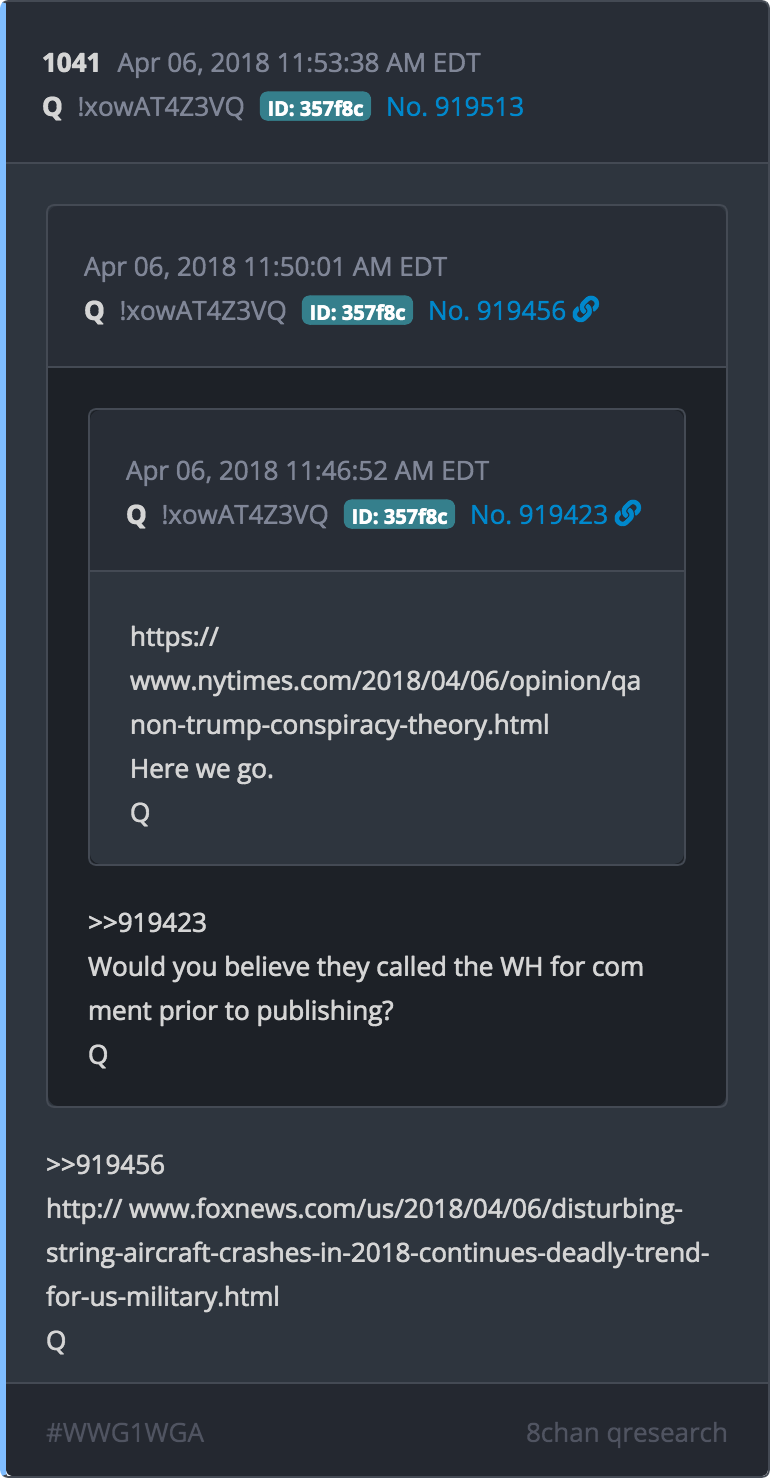Image resolution: width=770 pixels, height=1478 pixels.
Task: Select the bold post number 1041
Action: click(x=71, y=63)
